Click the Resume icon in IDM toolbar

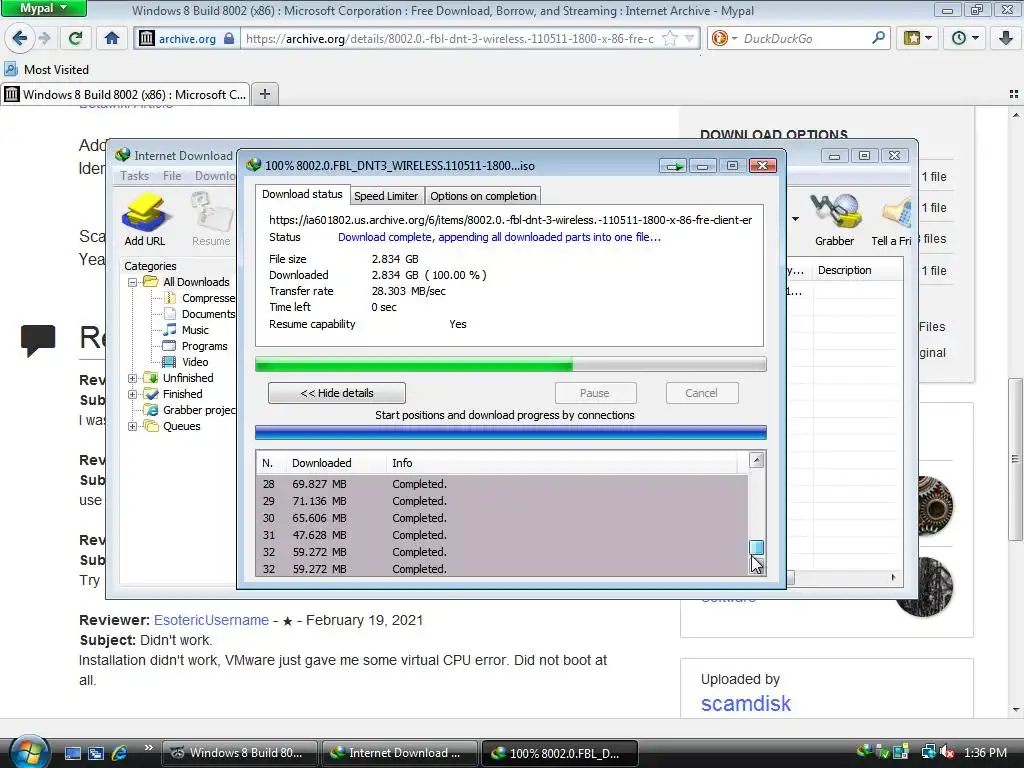click(x=211, y=219)
